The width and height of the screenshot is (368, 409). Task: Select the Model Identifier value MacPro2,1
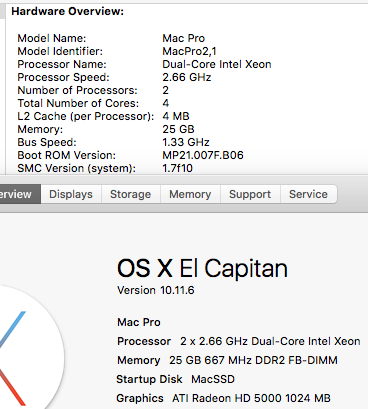coord(189,51)
